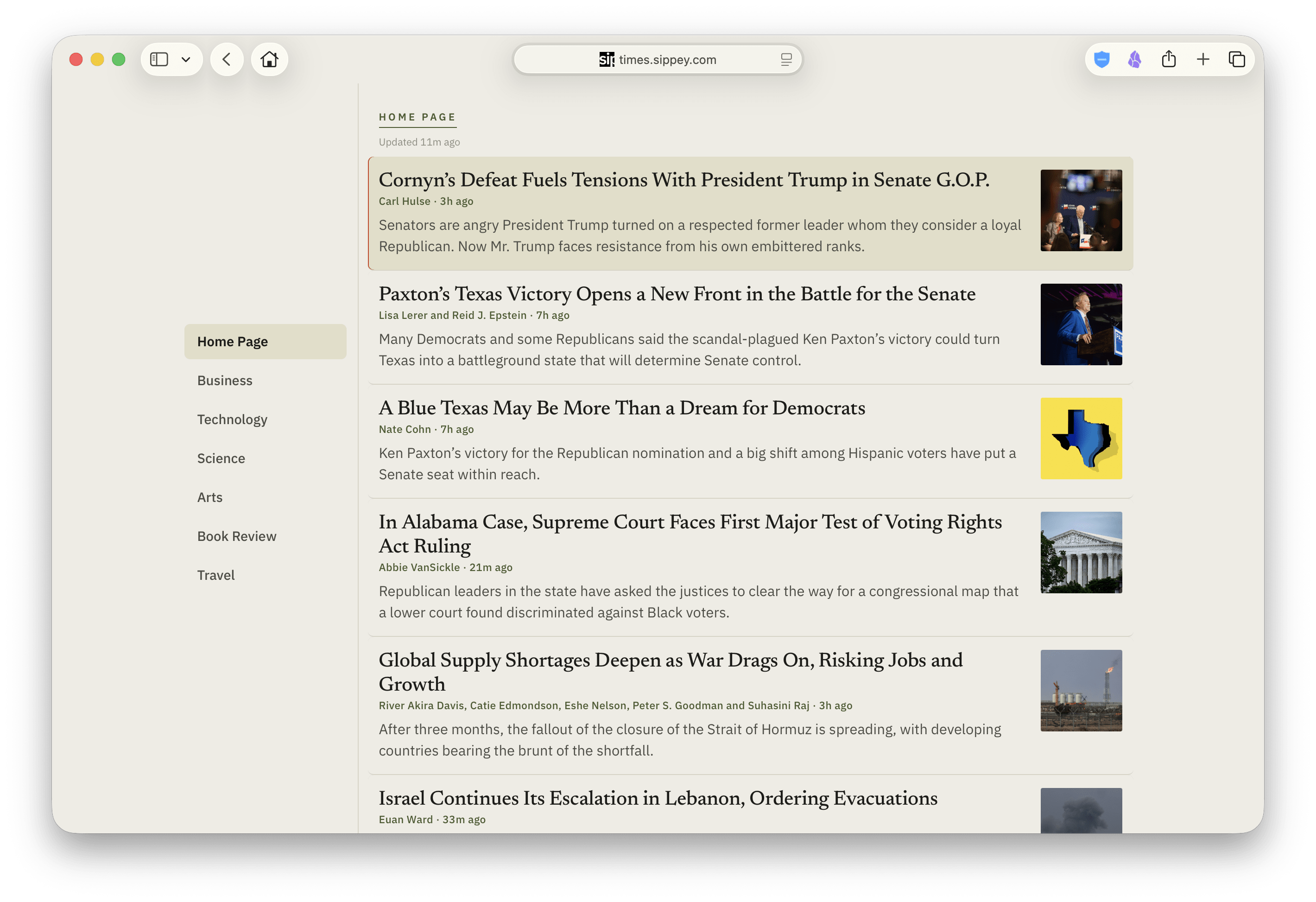
Task: Open Cornyn's Defeat Fuels Tensions headline
Action: click(x=683, y=180)
